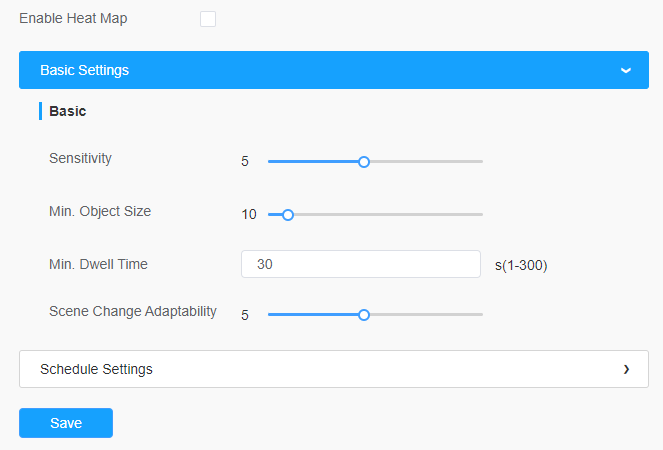
Task: Click the Sensitivity slider handle
Action: [364, 162]
